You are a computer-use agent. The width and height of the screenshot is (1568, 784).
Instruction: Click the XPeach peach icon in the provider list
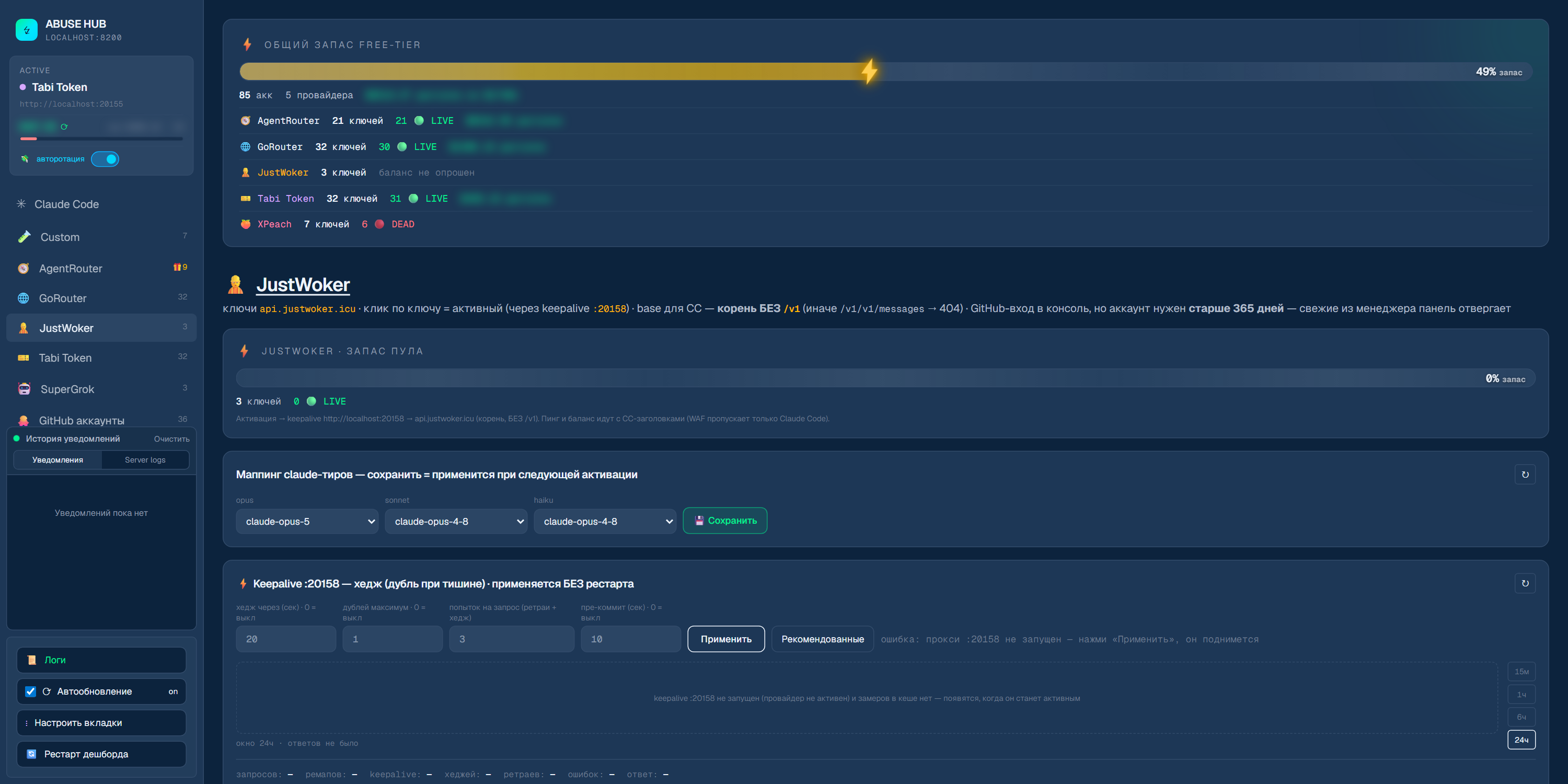pos(245,224)
